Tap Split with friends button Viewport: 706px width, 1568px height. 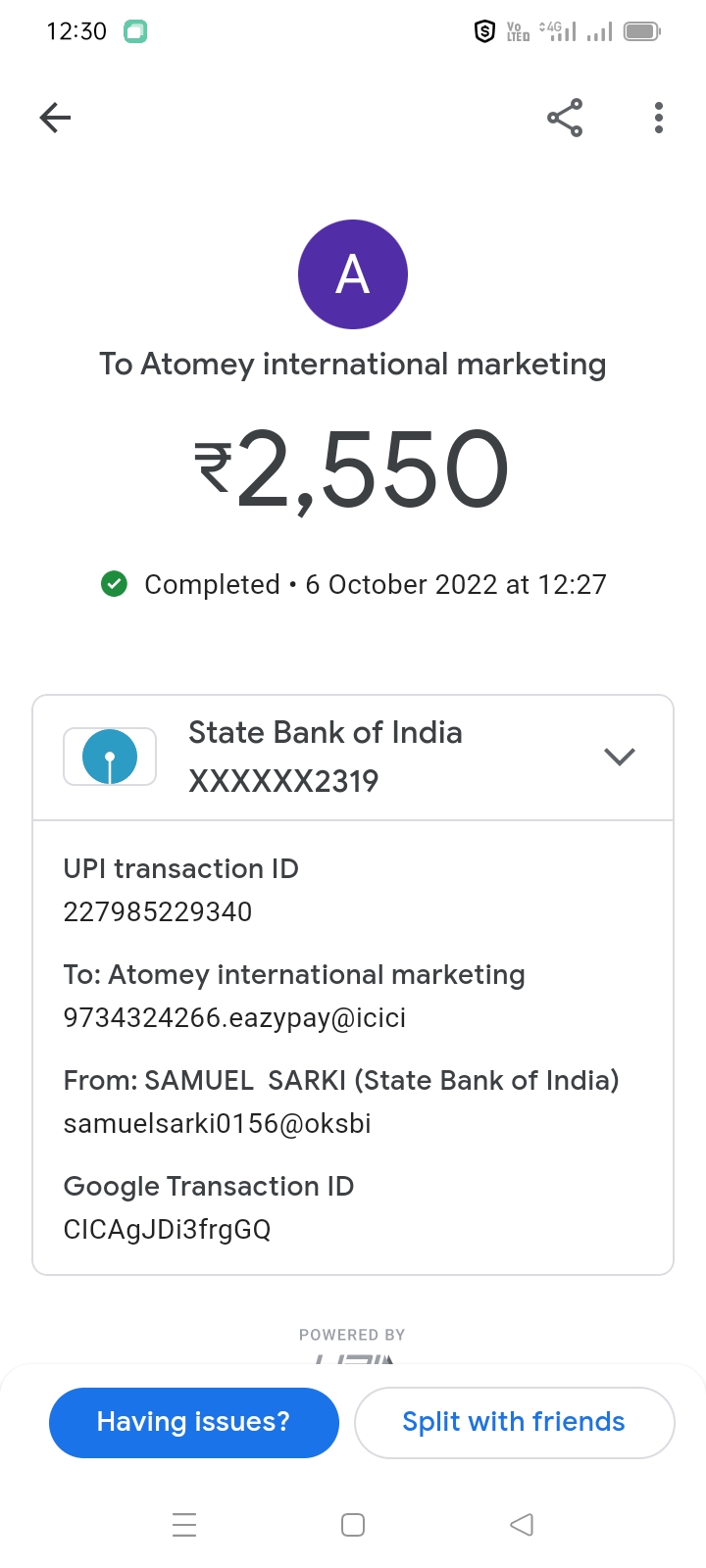514,1422
